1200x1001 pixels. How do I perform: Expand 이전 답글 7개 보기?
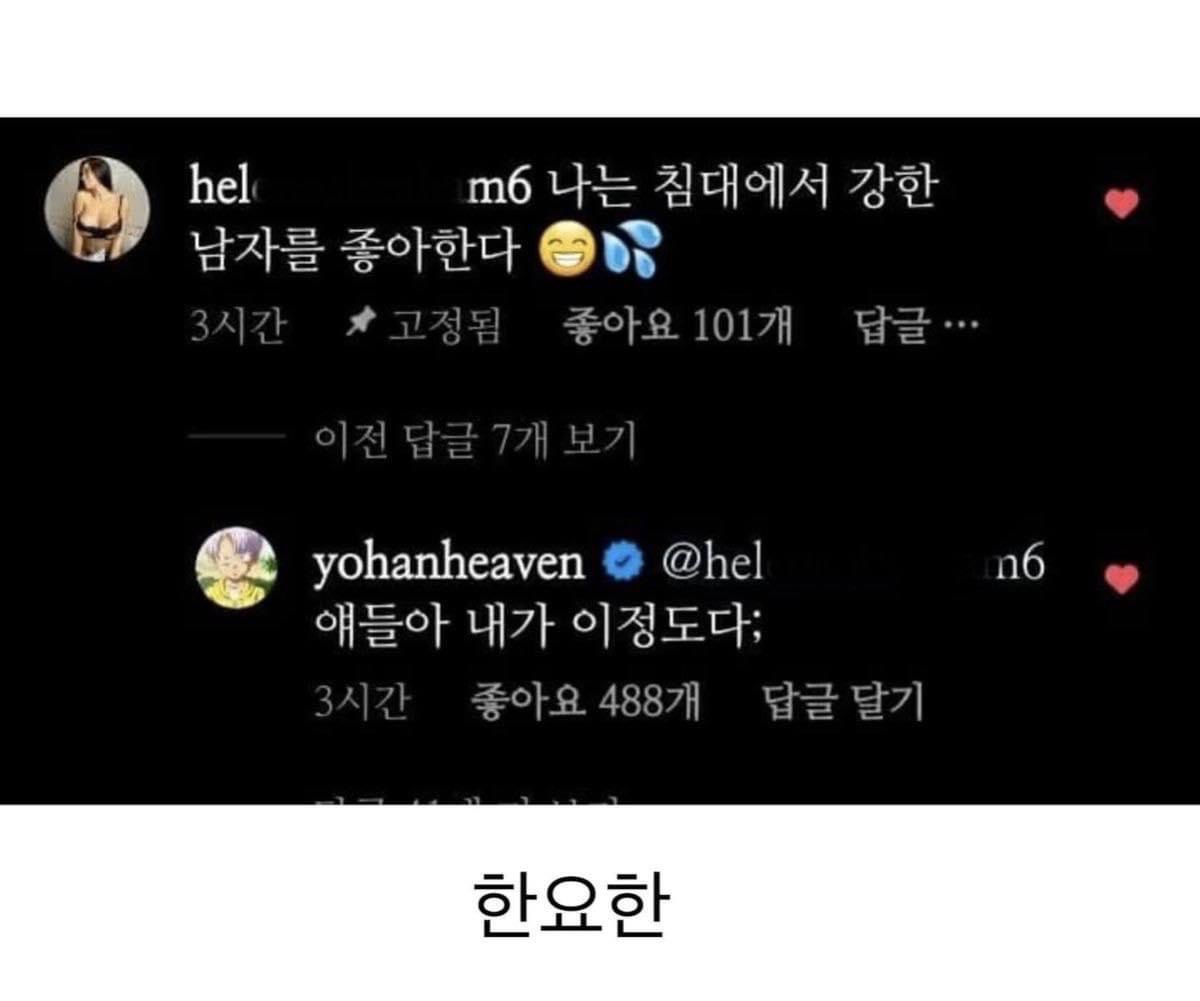coord(475,437)
